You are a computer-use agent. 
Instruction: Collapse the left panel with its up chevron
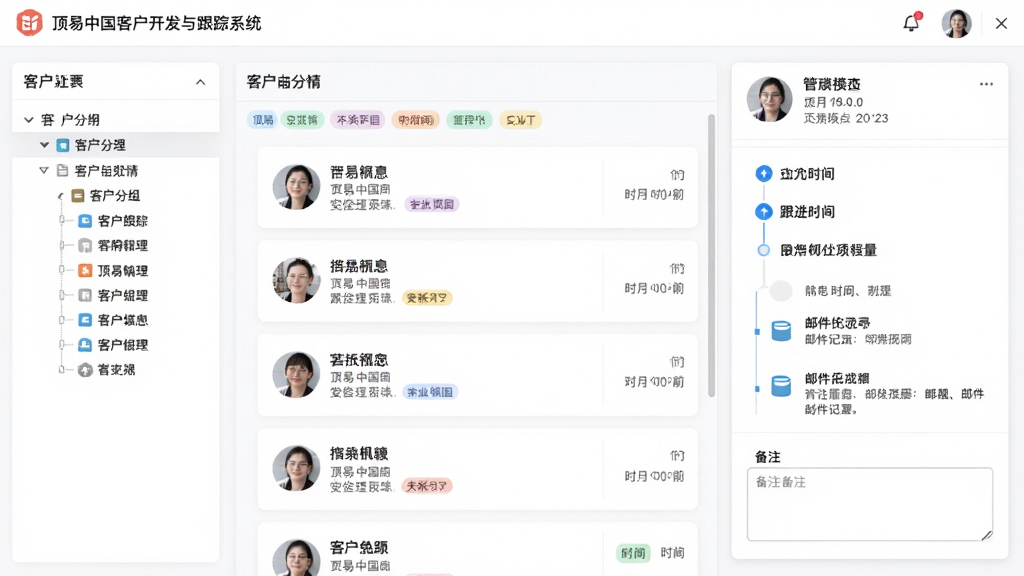200,82
